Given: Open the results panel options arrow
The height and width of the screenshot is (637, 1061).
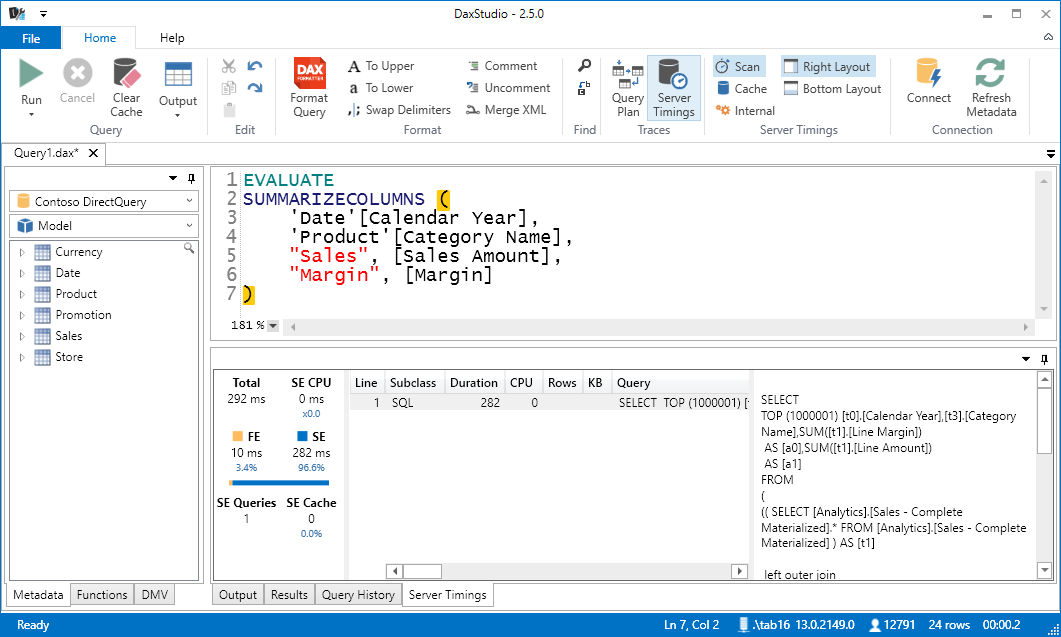Looking at the screenshot, I should 1026,359.
